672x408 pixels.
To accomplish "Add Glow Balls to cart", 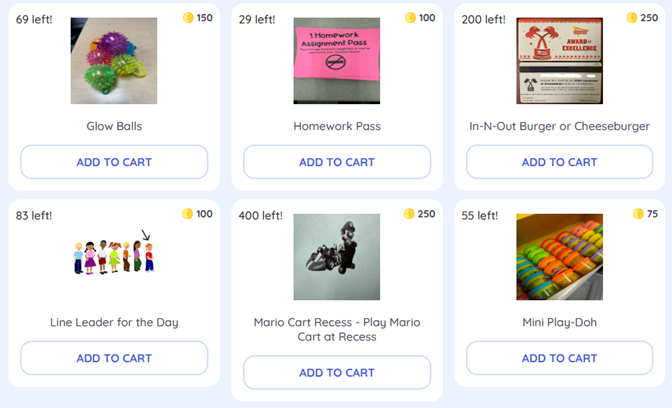I will [114, 162].
